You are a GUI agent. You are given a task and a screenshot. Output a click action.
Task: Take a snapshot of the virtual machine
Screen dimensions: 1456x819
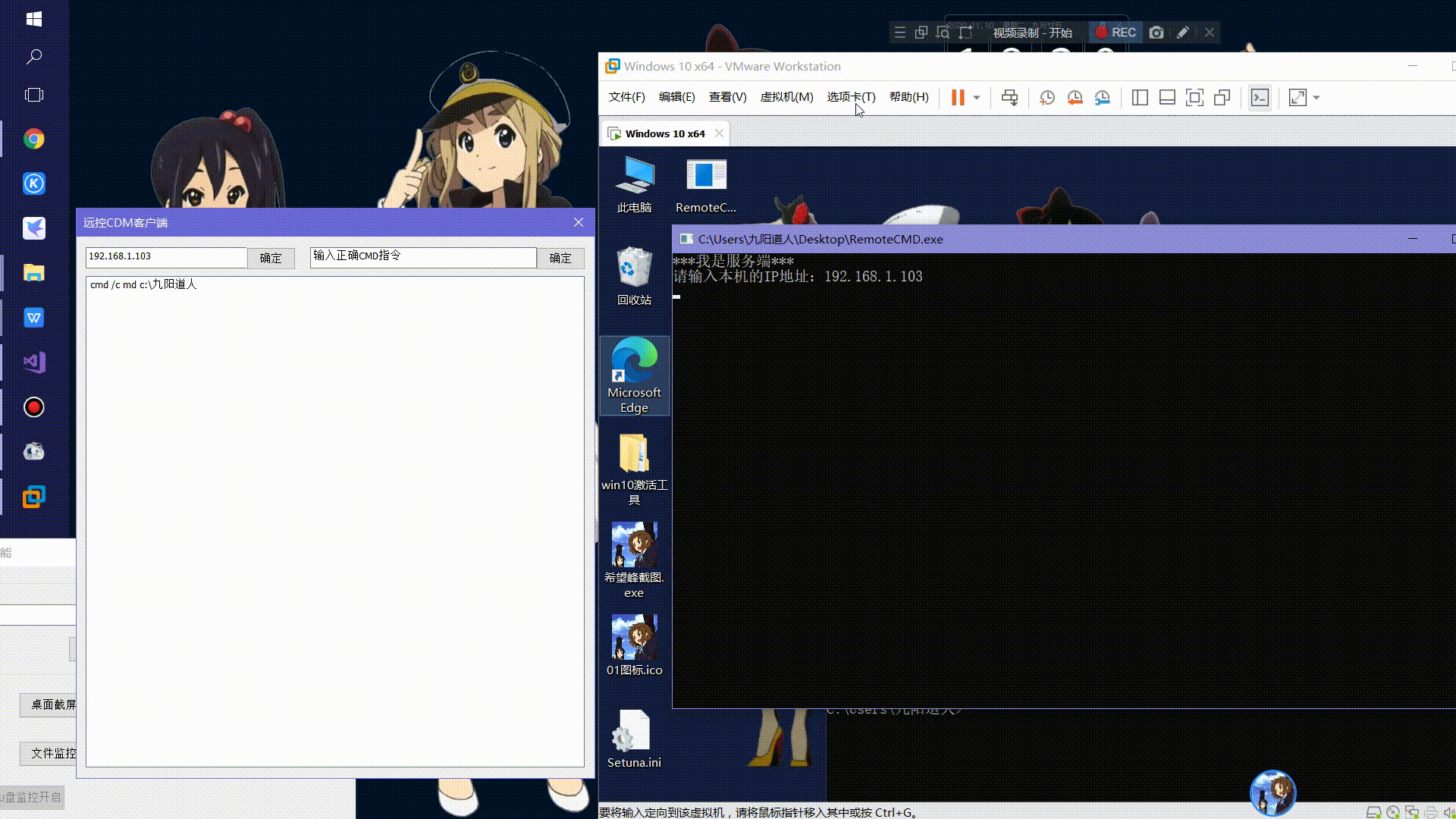[1047, 97]
